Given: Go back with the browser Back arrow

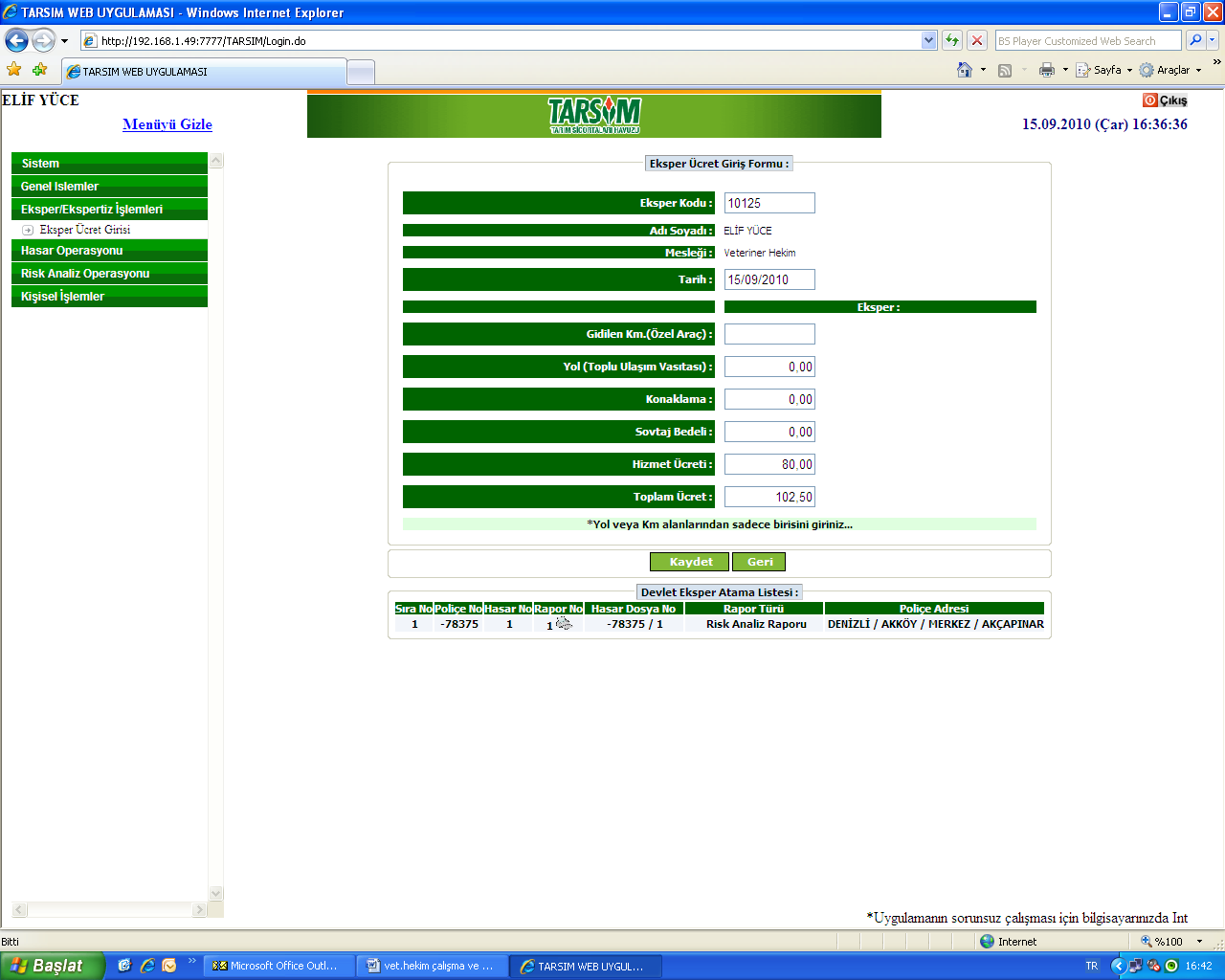Looking at the screenshot, I should (x=16, y=40).
